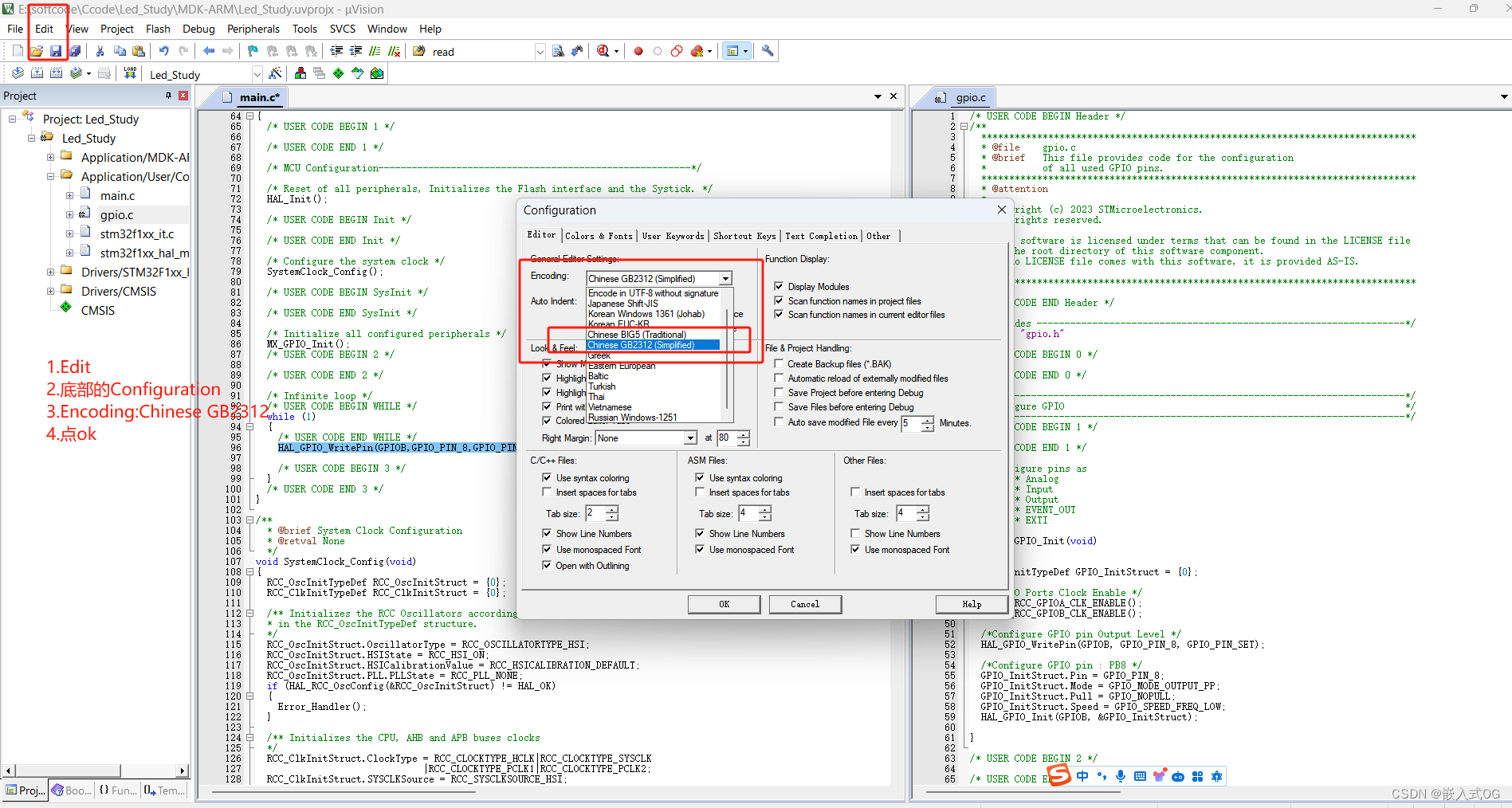
Task: Enable Create Backup files (.BAK) option
Action: click(779, 363)
